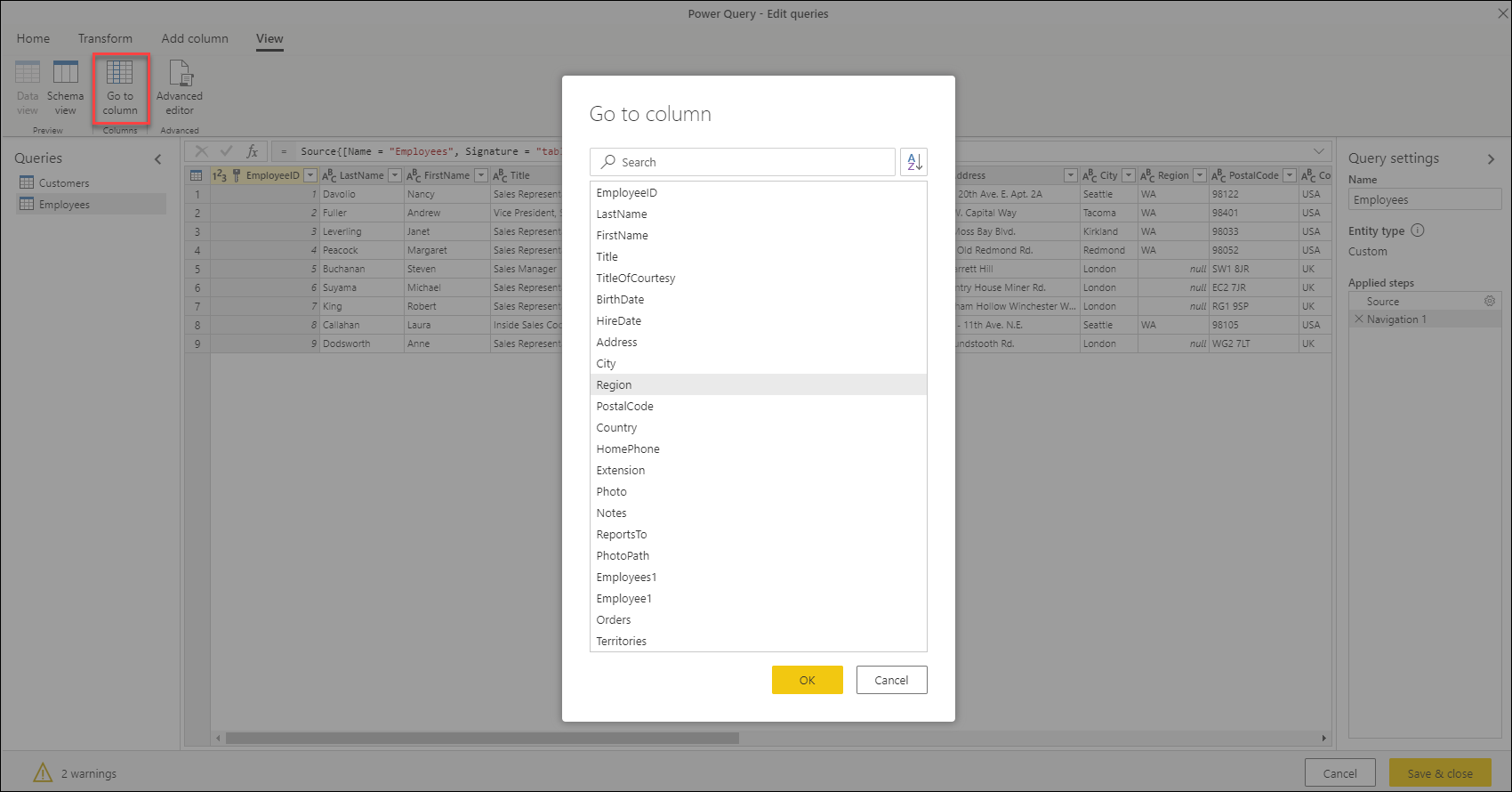Open the PostalCode column filter dropdown
This screenshot has height=792, width=1512.
pos(1290,175)
